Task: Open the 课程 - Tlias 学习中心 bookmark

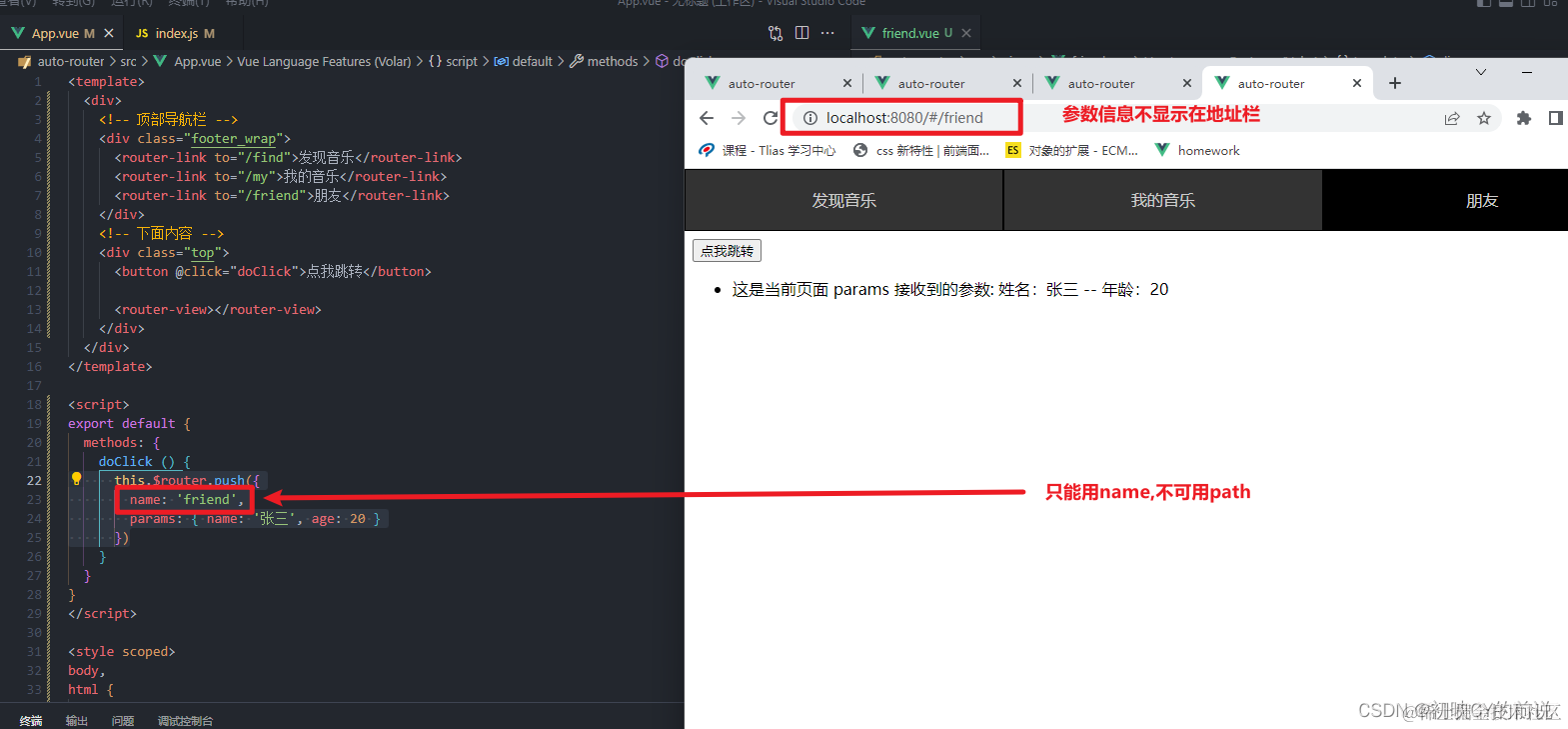Action: pos(768,150)
